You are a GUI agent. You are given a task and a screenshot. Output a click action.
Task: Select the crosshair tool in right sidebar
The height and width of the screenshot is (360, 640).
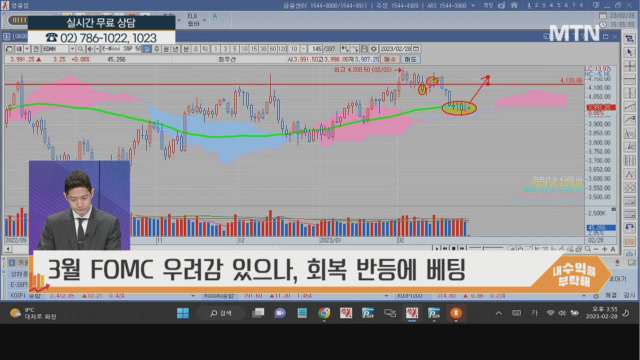pyautogui.click(x=629, y=66)
